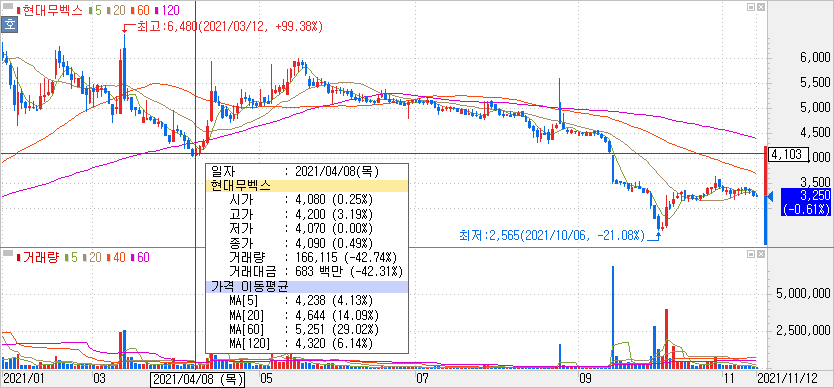
Task: Select the volume 20-day average legend
Action: pos(93,258)
